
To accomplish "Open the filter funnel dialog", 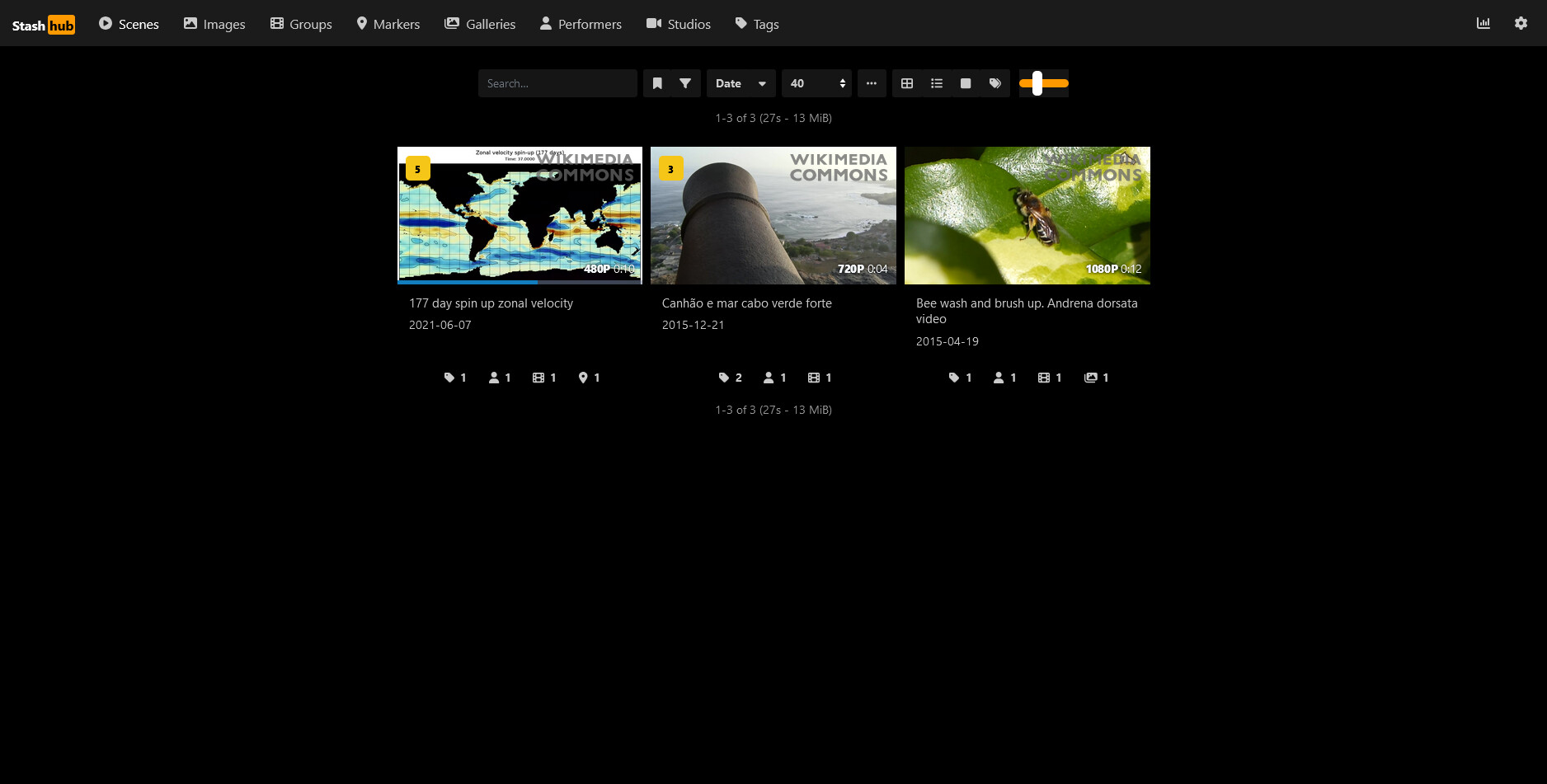I will 685,83.
